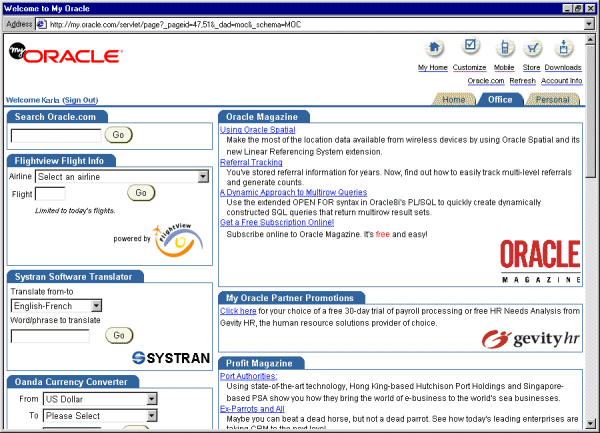Click the gevity hr logo

pos(531,339)
